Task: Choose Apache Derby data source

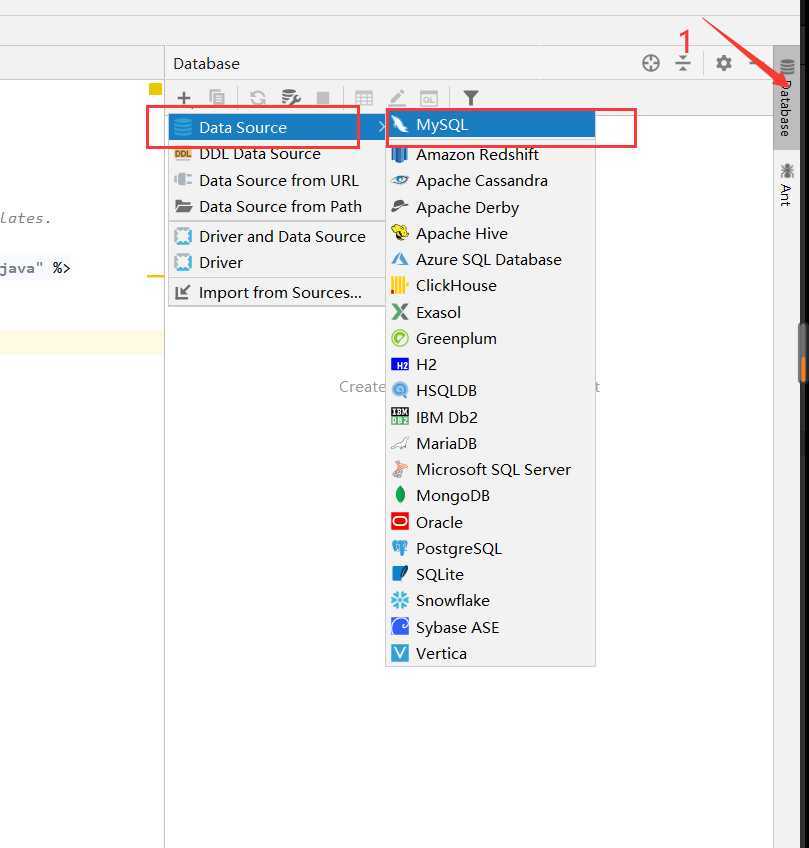Action: point(490,207)
